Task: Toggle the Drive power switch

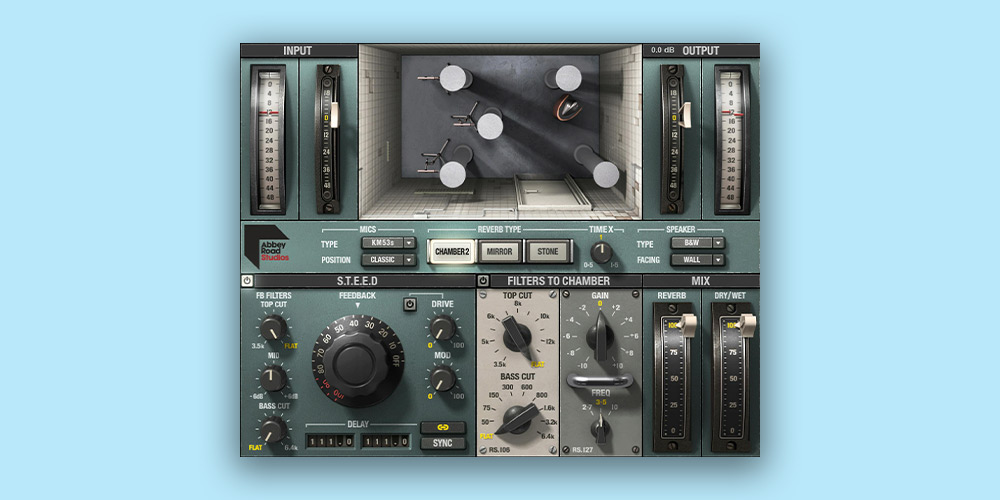Action: tap(410, 303)
